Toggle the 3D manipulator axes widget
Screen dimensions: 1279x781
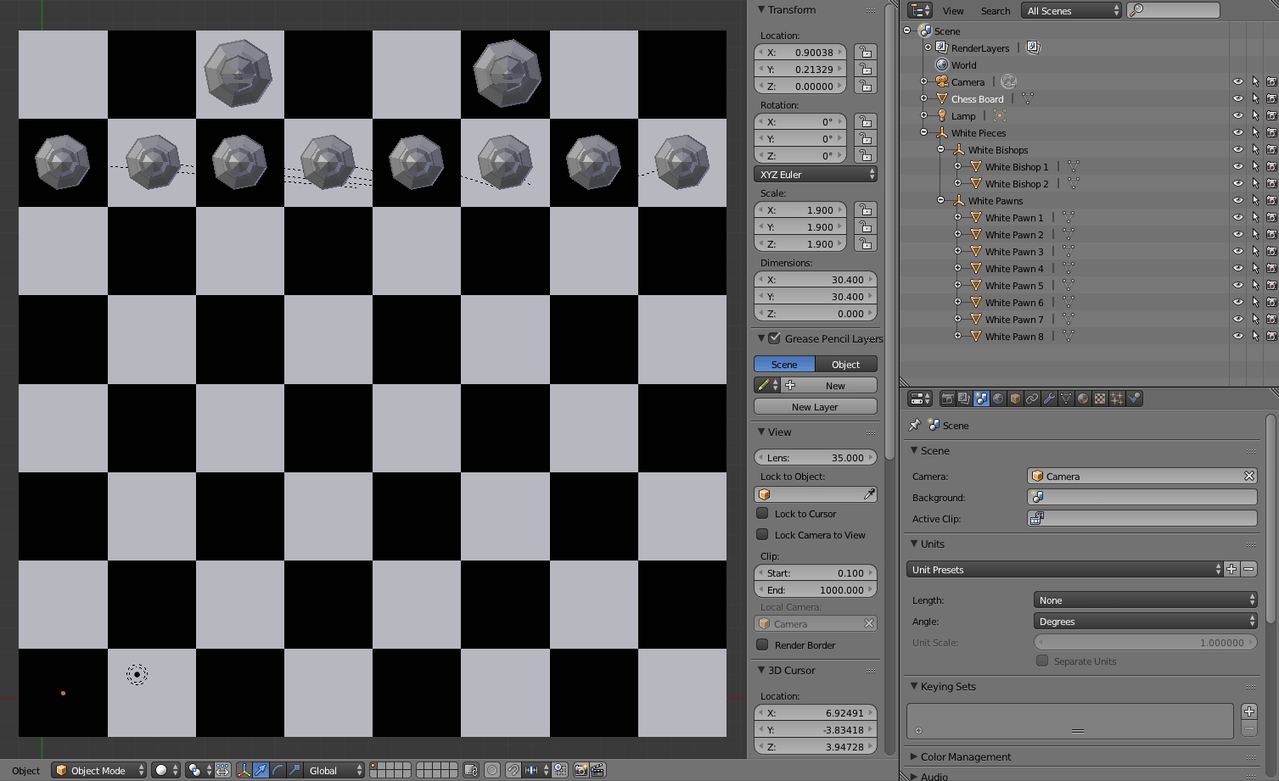[243, 770]
